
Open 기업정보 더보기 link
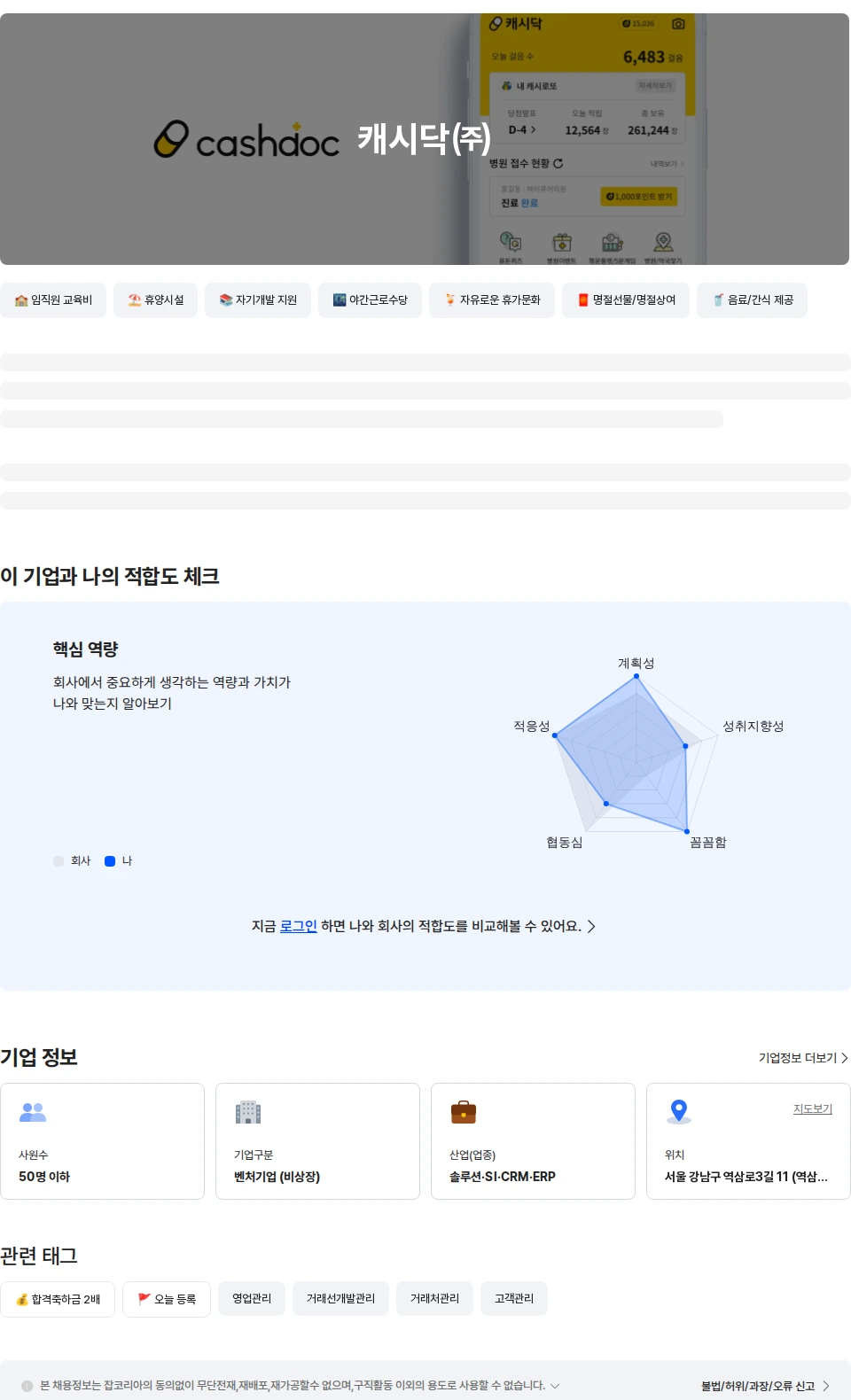803,1058
